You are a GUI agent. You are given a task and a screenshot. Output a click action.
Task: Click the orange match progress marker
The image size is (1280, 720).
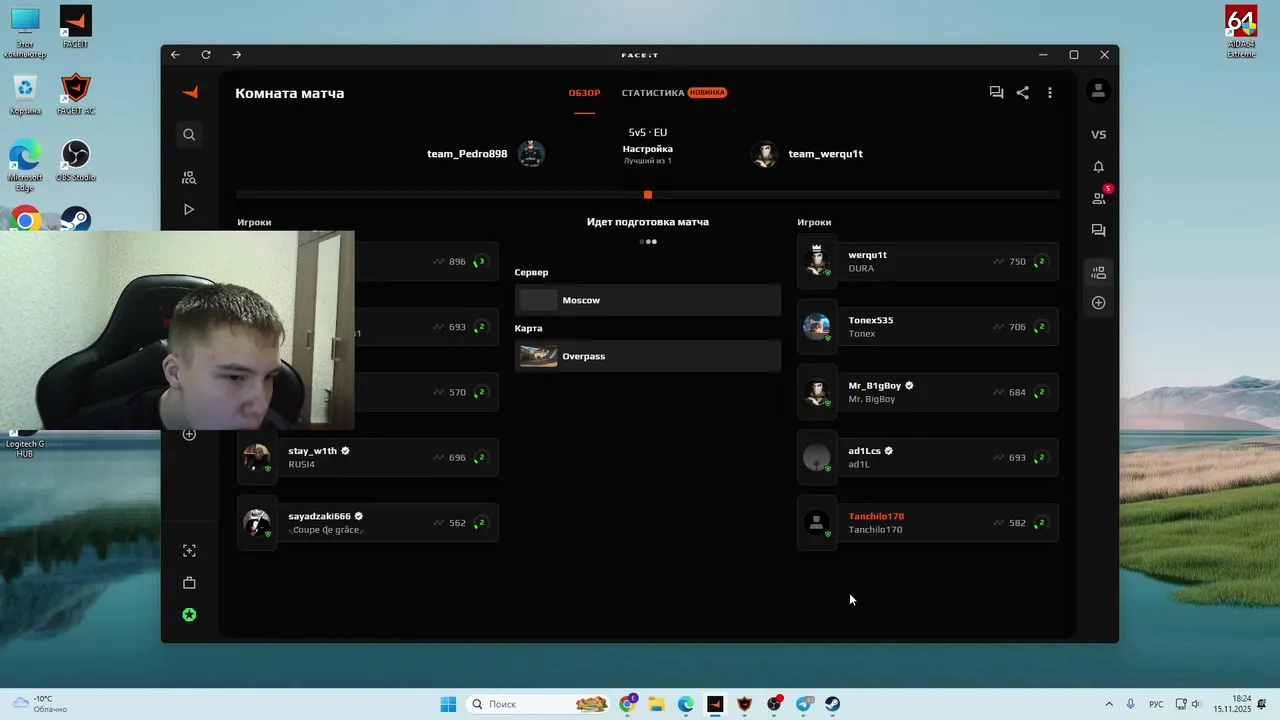pyautogui.click(x=648, y=194)
